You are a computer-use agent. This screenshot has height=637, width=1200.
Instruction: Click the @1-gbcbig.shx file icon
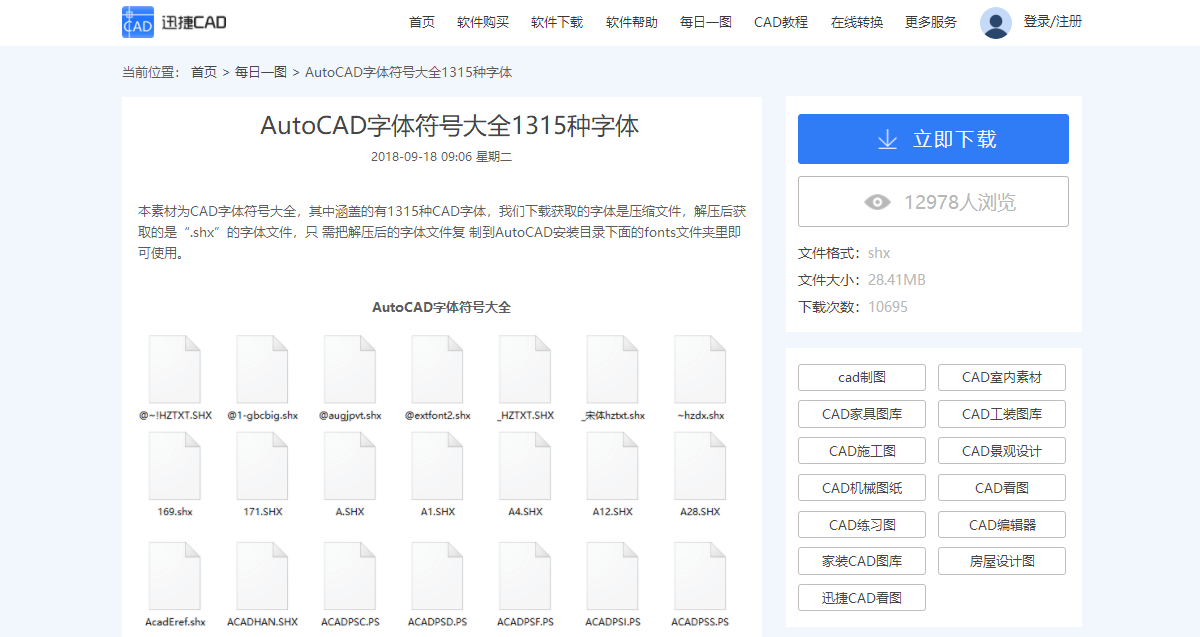pos(262,369)
